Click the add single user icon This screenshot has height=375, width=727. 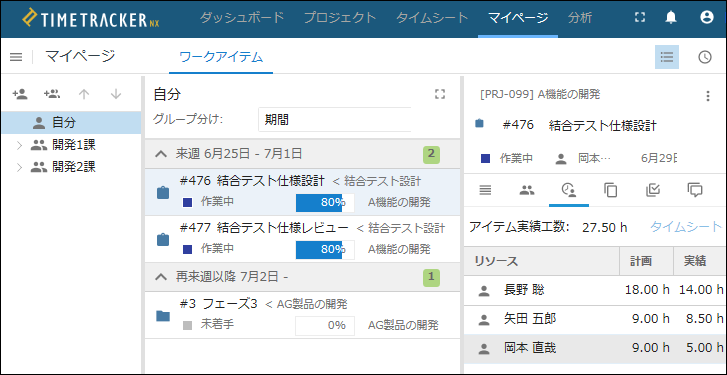pos(20,94)
